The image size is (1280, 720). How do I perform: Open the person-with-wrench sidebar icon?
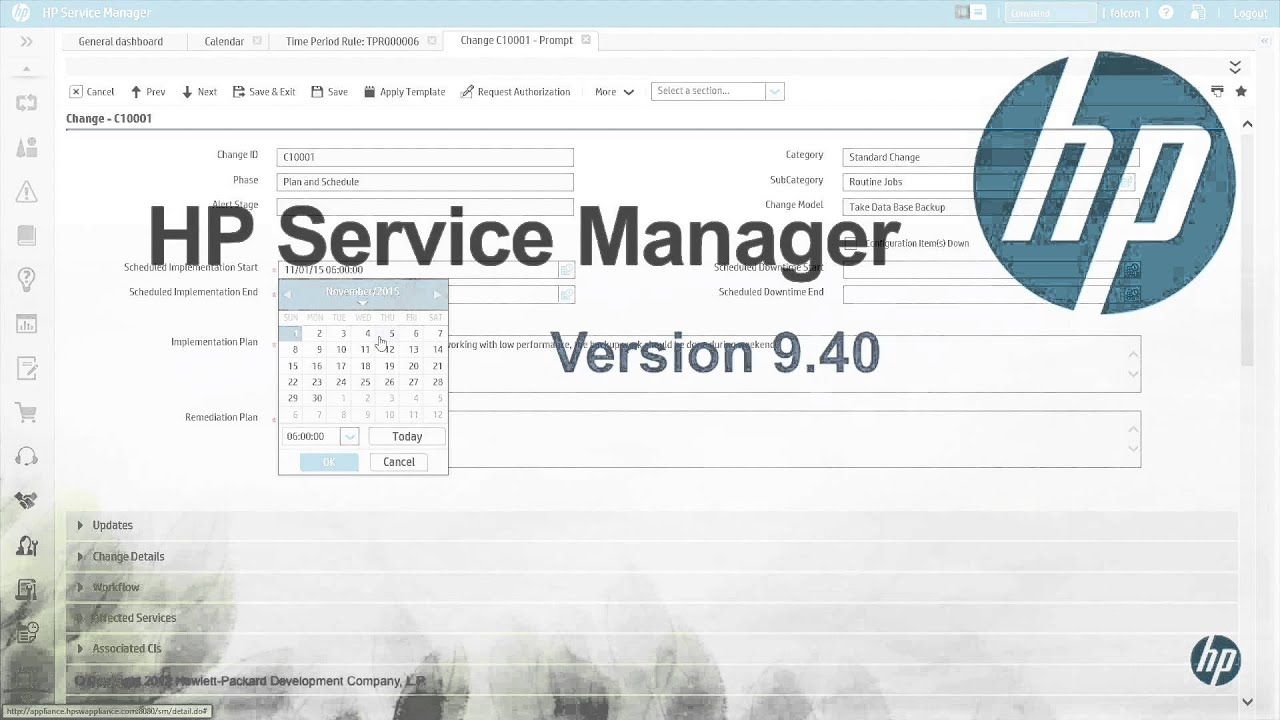26,546
